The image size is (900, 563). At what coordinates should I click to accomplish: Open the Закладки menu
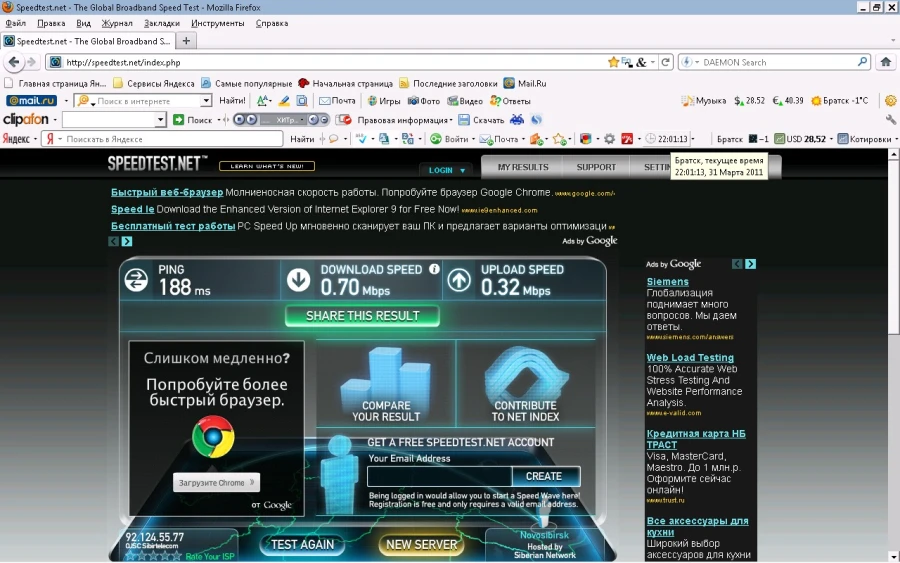point(162,24)
